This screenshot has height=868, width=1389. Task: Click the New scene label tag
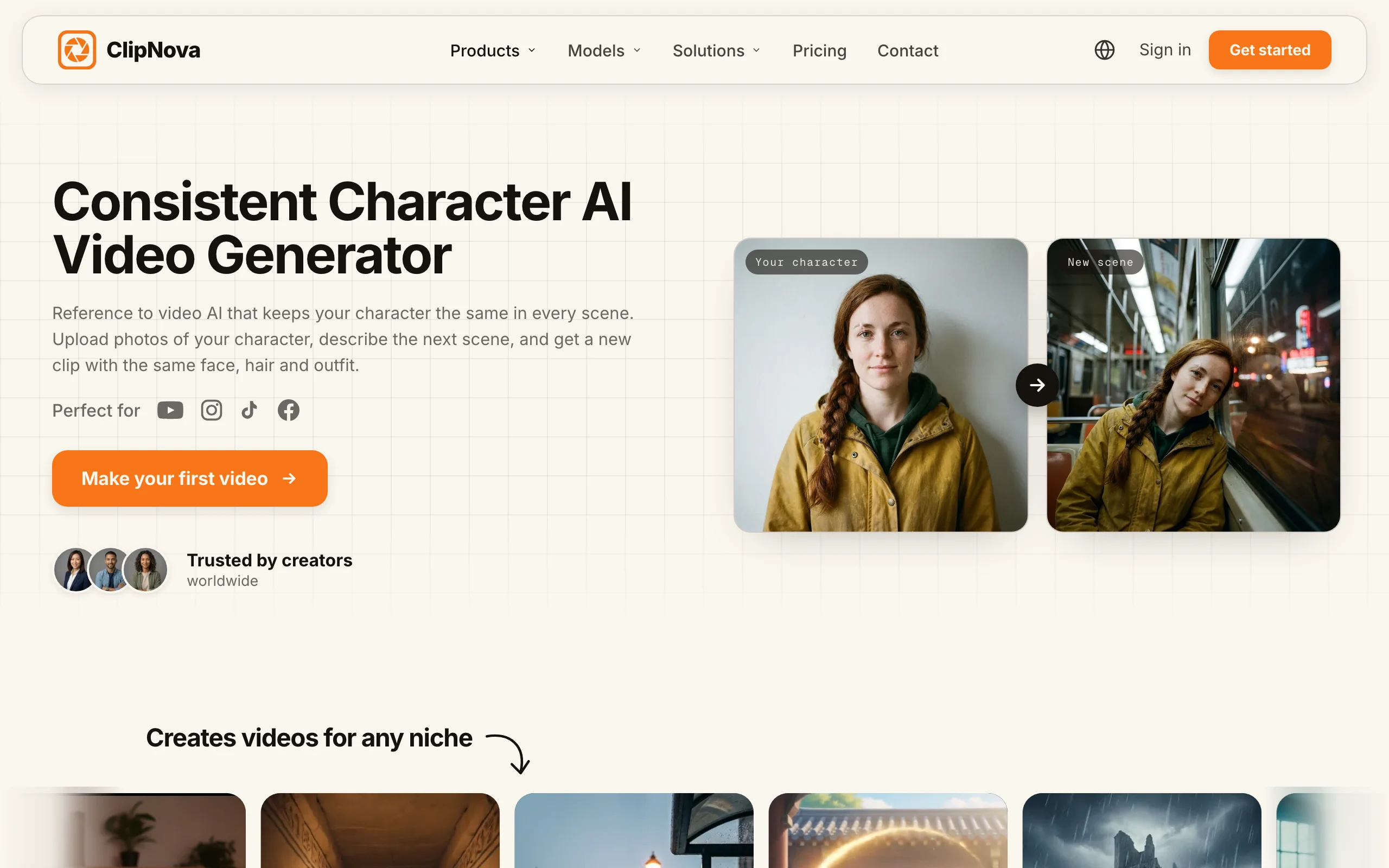click(1100, 262)
